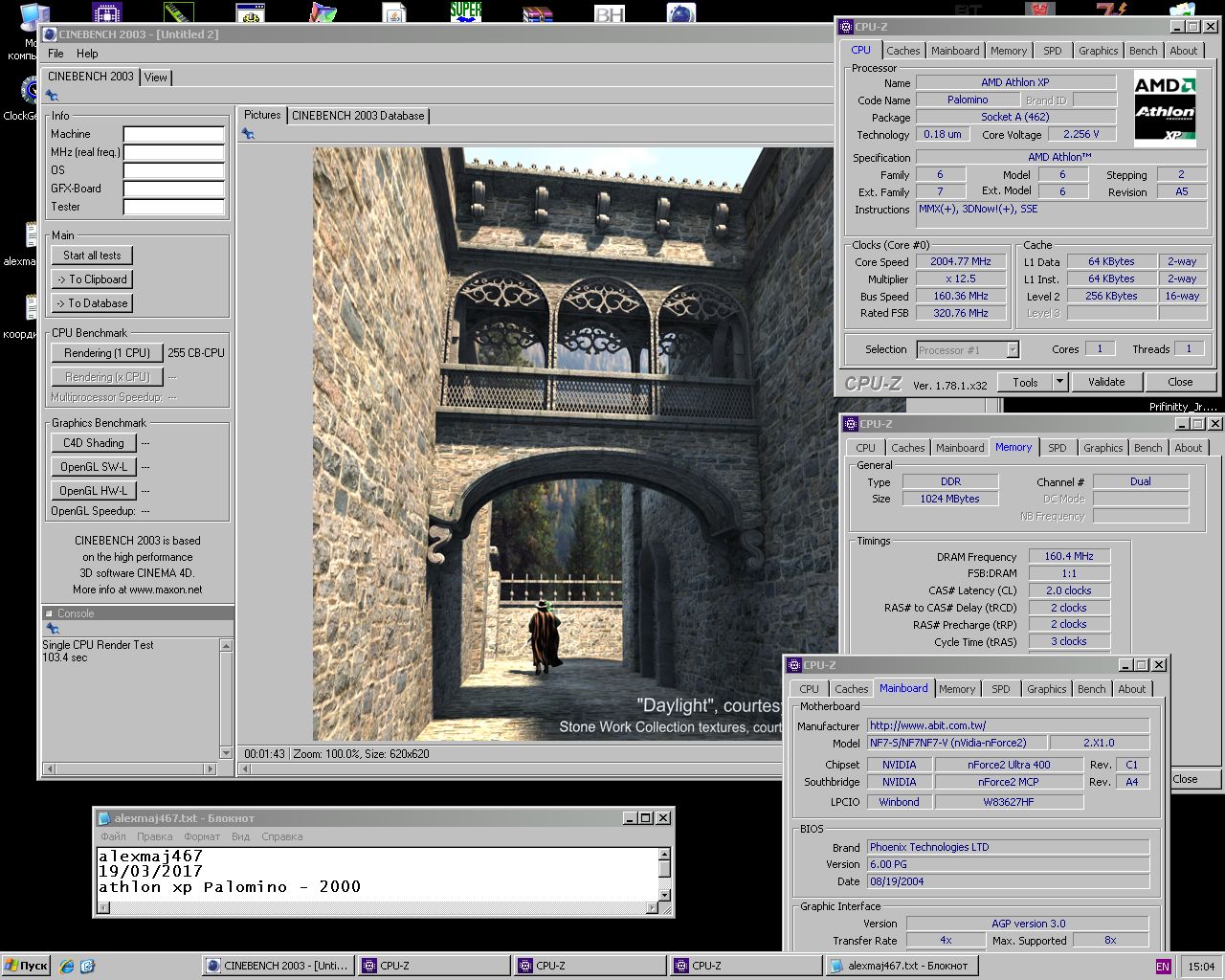The height and width of the screenshot is (980, 1225).
Task: Click the tray clock showing 15:04
Action: click(x=1201, y=967)
